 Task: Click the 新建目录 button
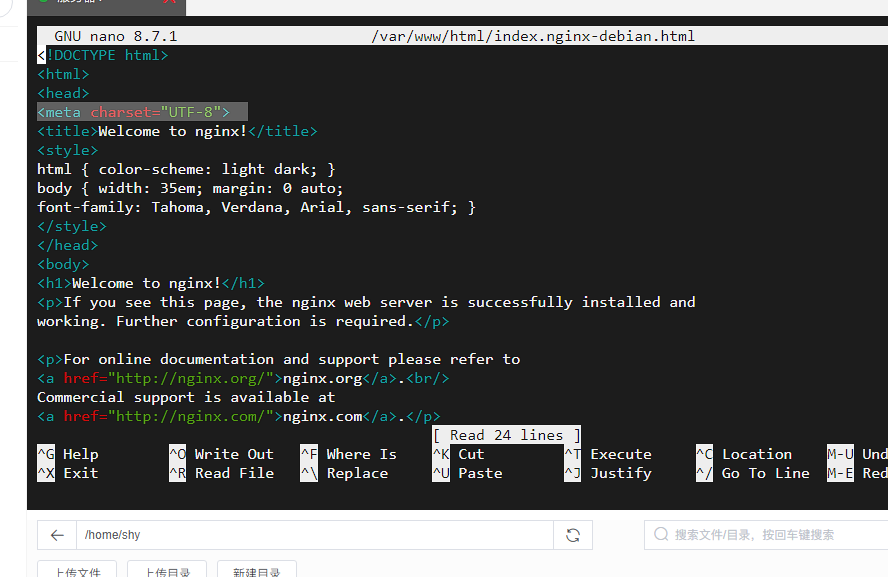pos(257,571)
